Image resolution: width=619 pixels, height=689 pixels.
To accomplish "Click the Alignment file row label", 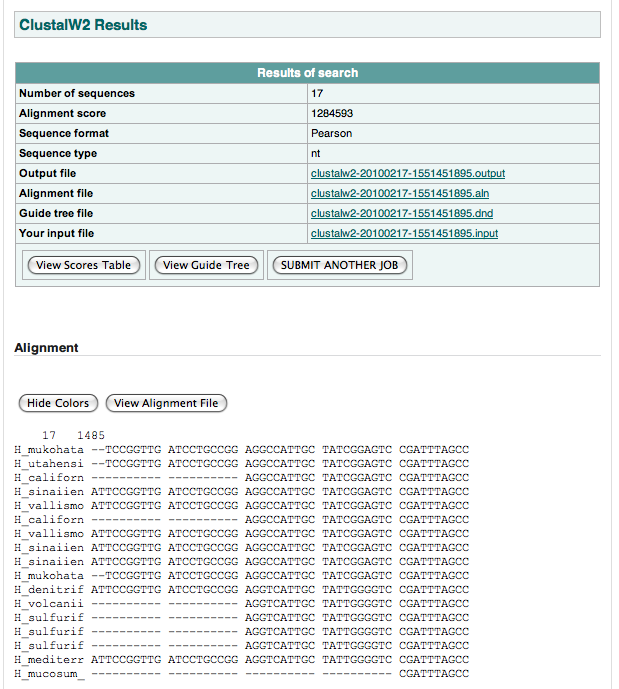I will coord(56,193).
